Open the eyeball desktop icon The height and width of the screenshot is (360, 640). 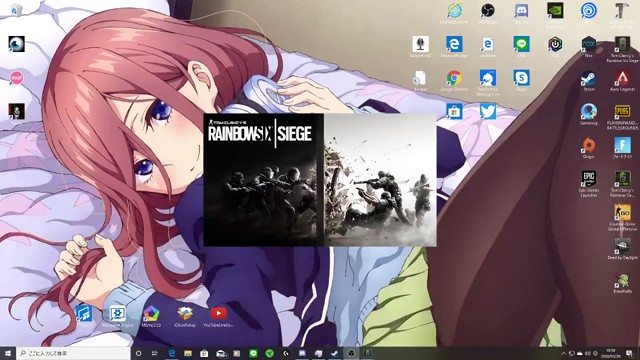click(x=16, y=44)
